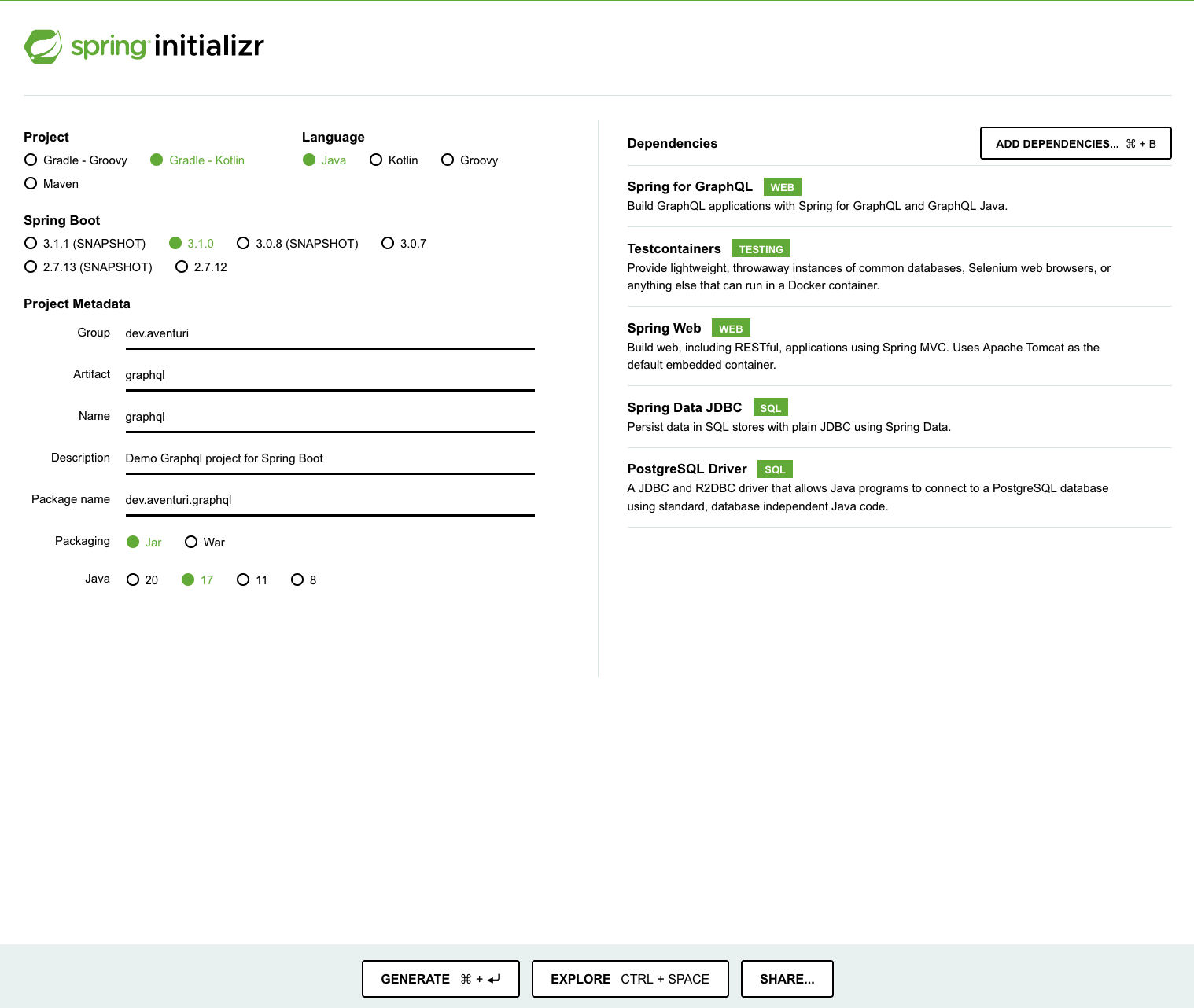Explore the project contents
The width and height of the screenshot is (1194, 1008).
630,979
